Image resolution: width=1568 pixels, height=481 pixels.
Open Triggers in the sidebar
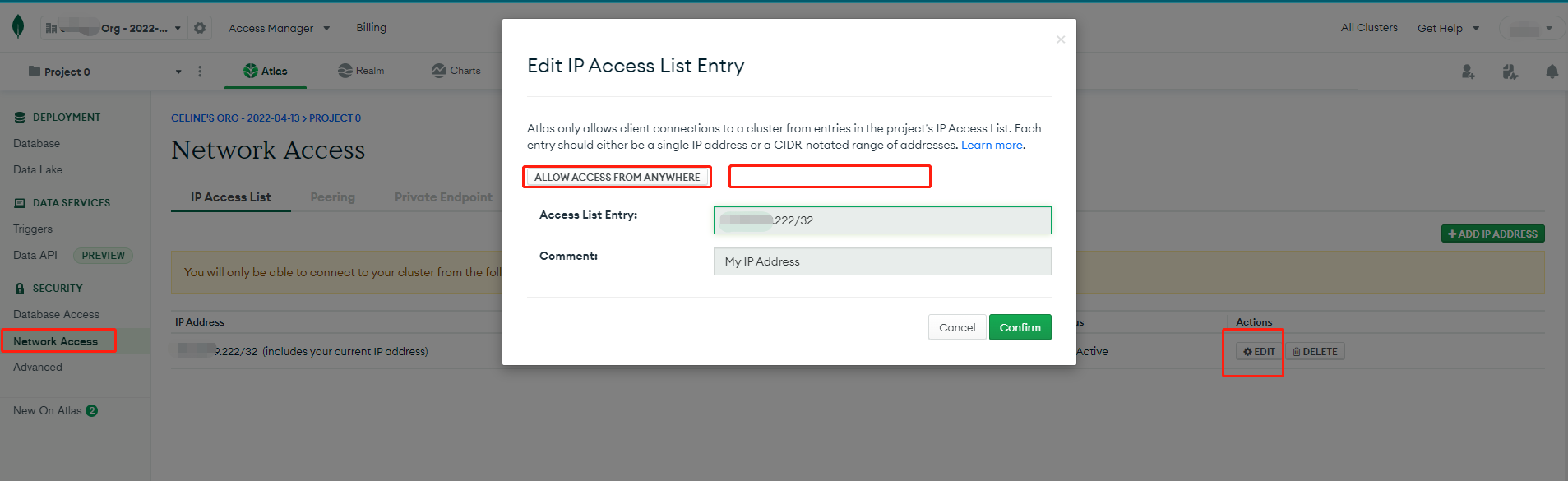pos(33,229)
